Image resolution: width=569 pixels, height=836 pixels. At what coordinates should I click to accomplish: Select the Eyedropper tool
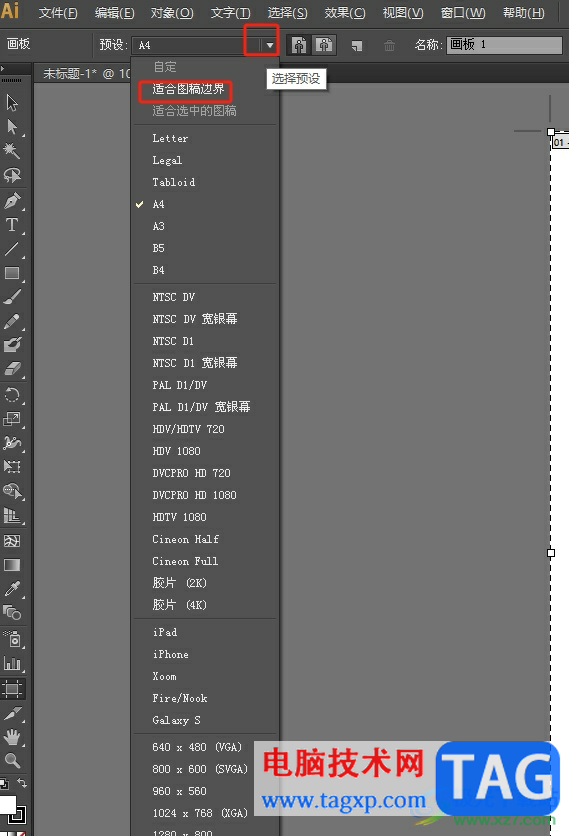tap(12, 589)
